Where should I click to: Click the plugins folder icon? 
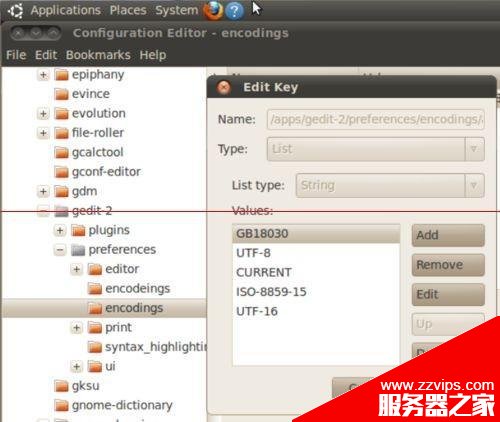coord(78,230)
